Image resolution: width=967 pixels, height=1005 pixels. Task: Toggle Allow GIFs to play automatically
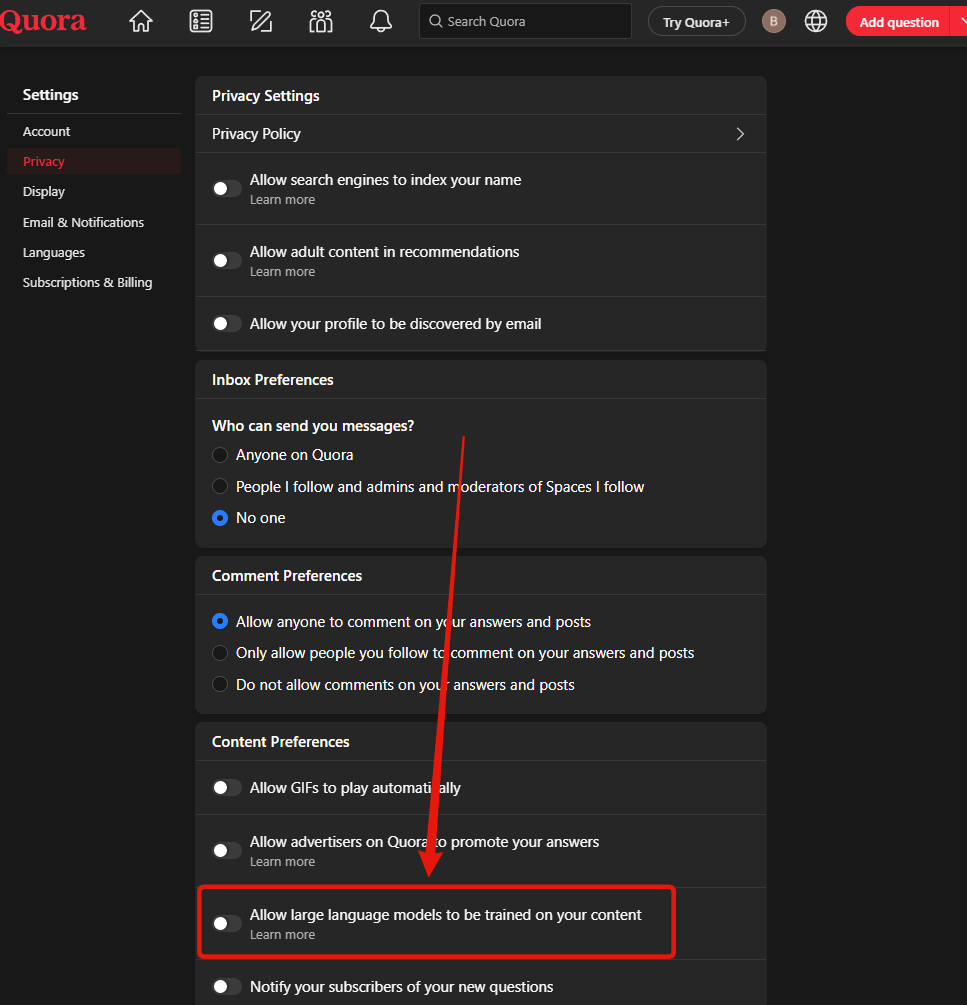(x=226, y=788)
